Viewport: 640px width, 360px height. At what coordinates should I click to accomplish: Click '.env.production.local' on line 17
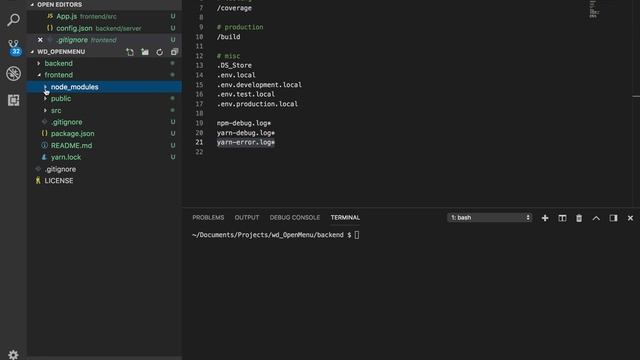coord(257,104)
